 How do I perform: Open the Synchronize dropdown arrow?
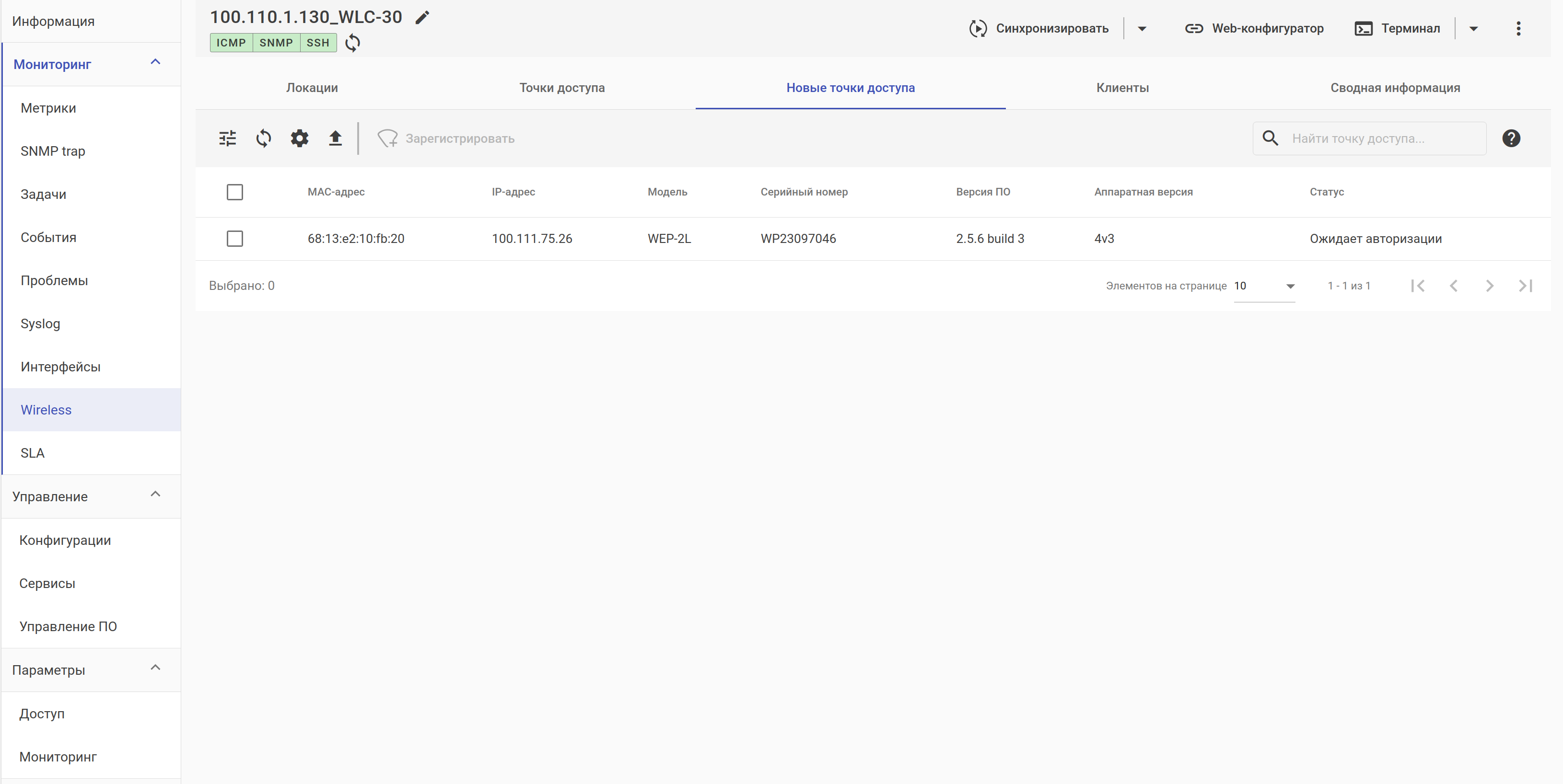pos(1141,28)
